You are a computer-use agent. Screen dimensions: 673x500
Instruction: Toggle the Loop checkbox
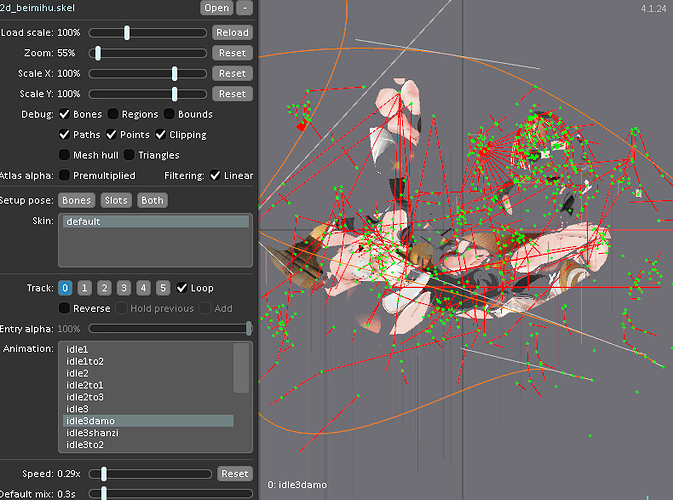(182, 288)
